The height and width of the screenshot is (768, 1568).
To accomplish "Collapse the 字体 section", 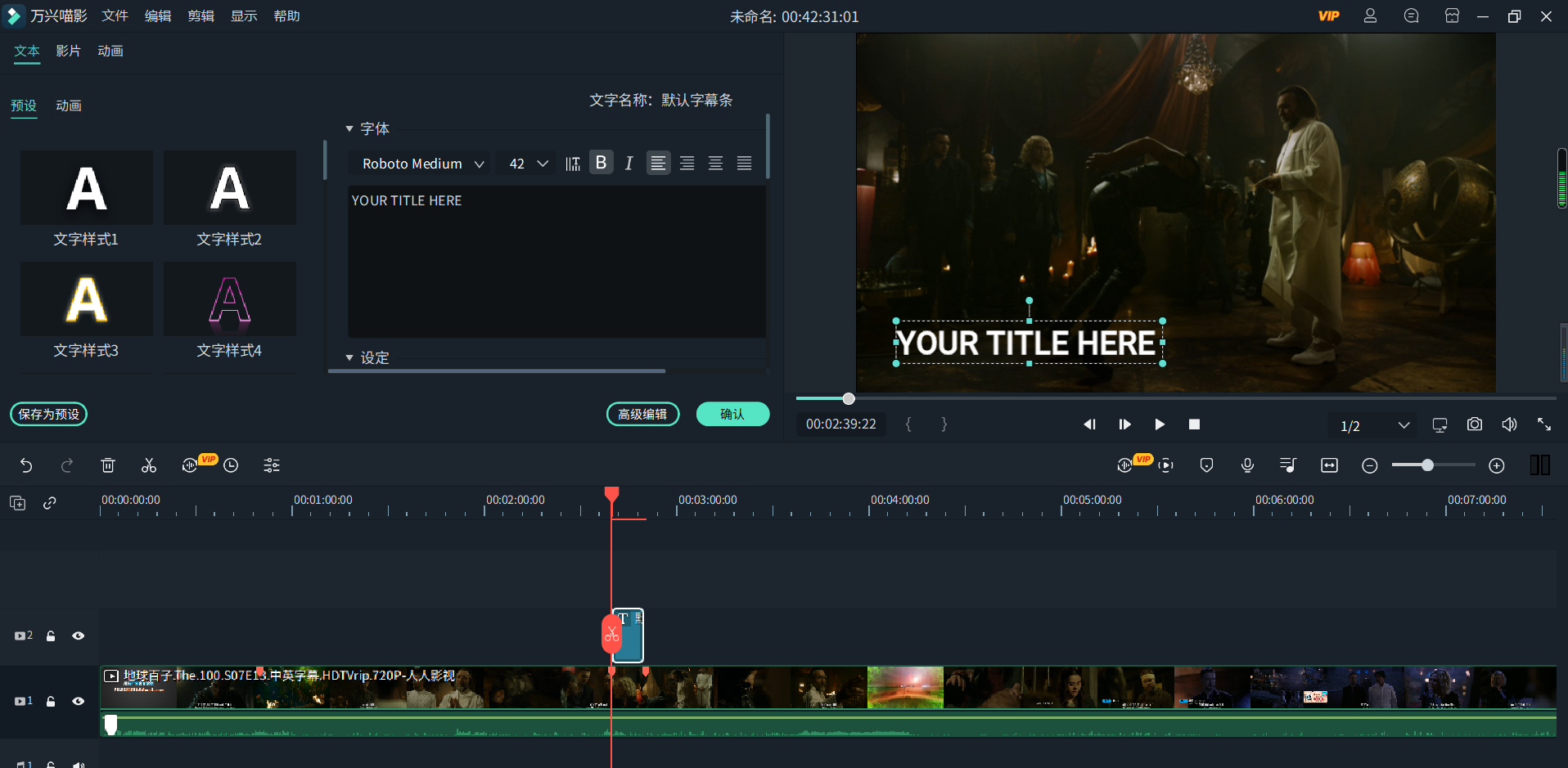I will click(x=349, y=128).
